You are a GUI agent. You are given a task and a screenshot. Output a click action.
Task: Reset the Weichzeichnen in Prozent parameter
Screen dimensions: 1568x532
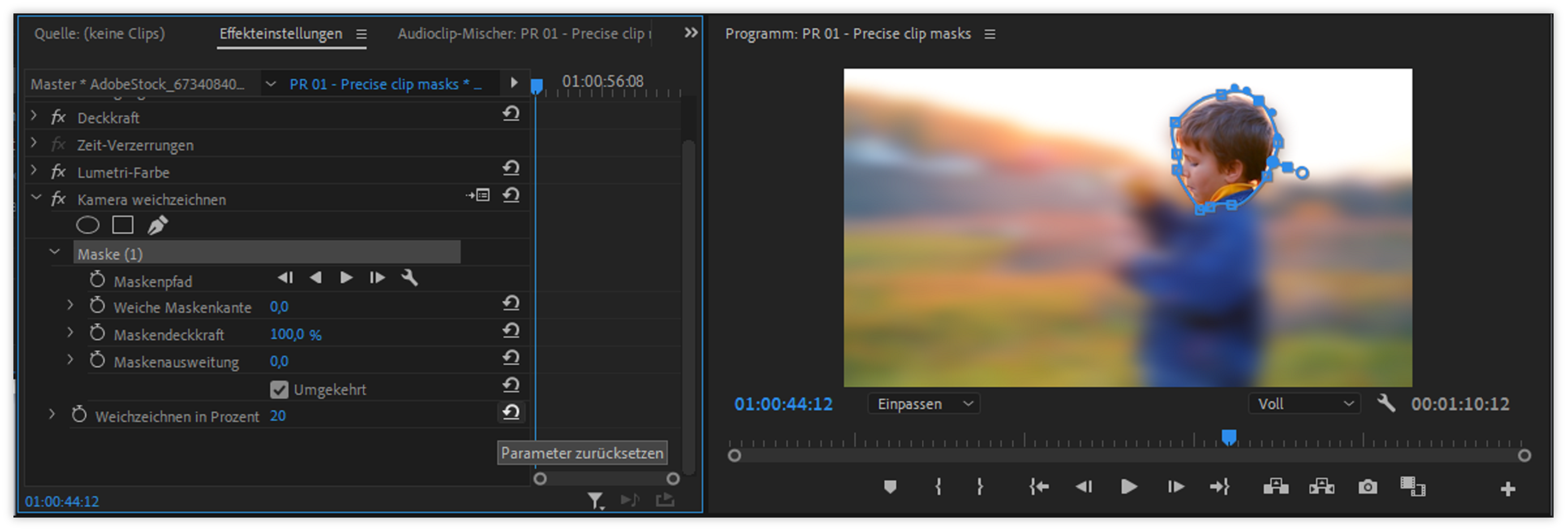coord(511,413)
